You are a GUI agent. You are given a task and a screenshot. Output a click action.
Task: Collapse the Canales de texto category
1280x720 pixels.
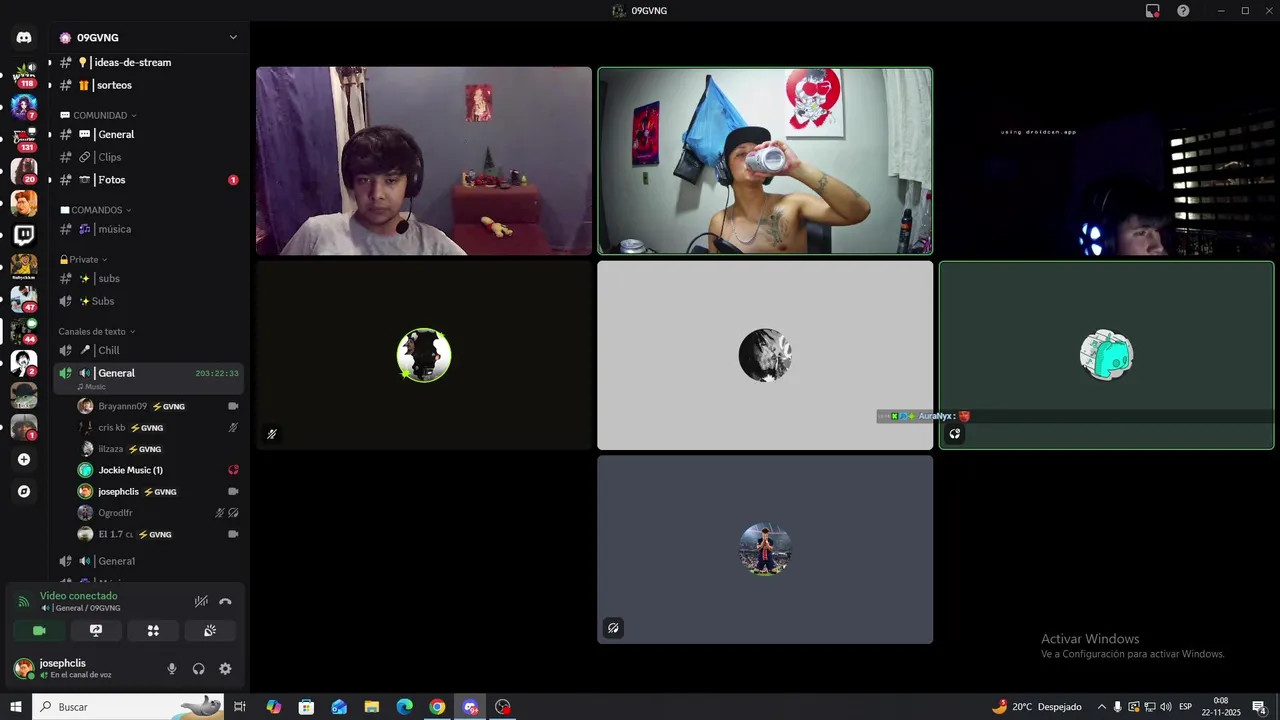(x=97, y=331)
